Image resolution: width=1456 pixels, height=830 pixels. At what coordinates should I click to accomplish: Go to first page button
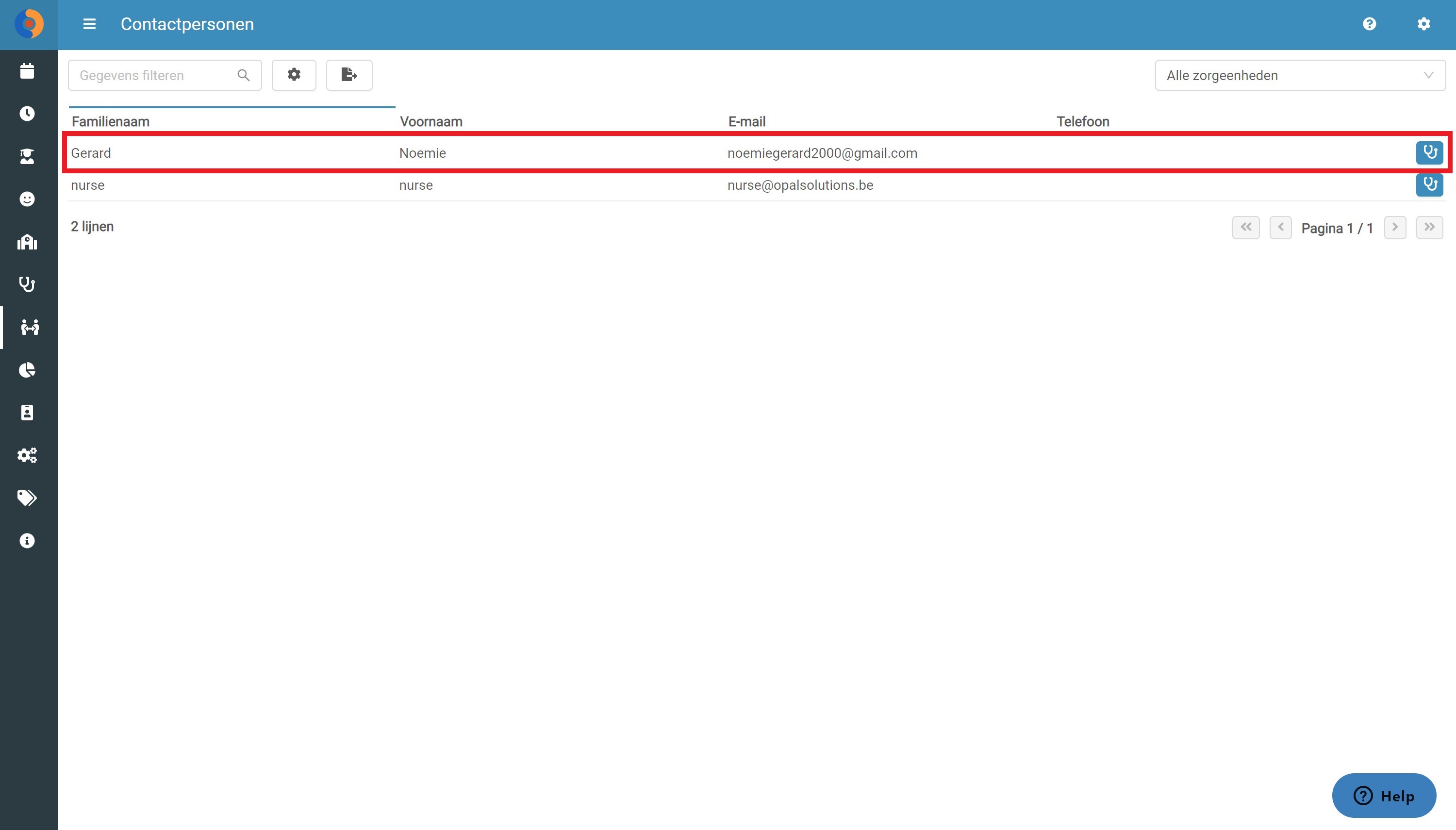[x=1246, y=228]
